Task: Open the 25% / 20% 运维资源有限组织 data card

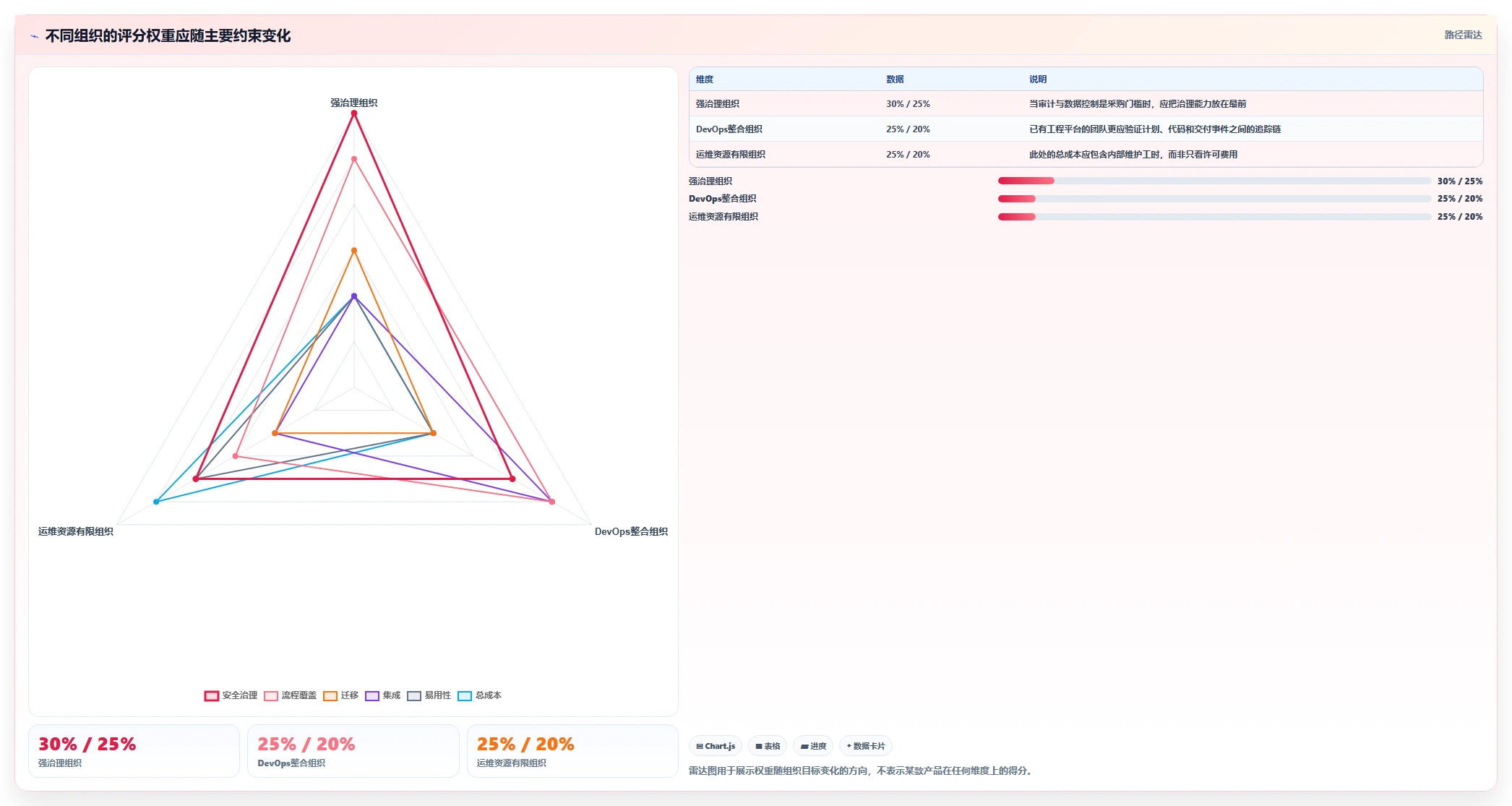Action: (572, 751)
